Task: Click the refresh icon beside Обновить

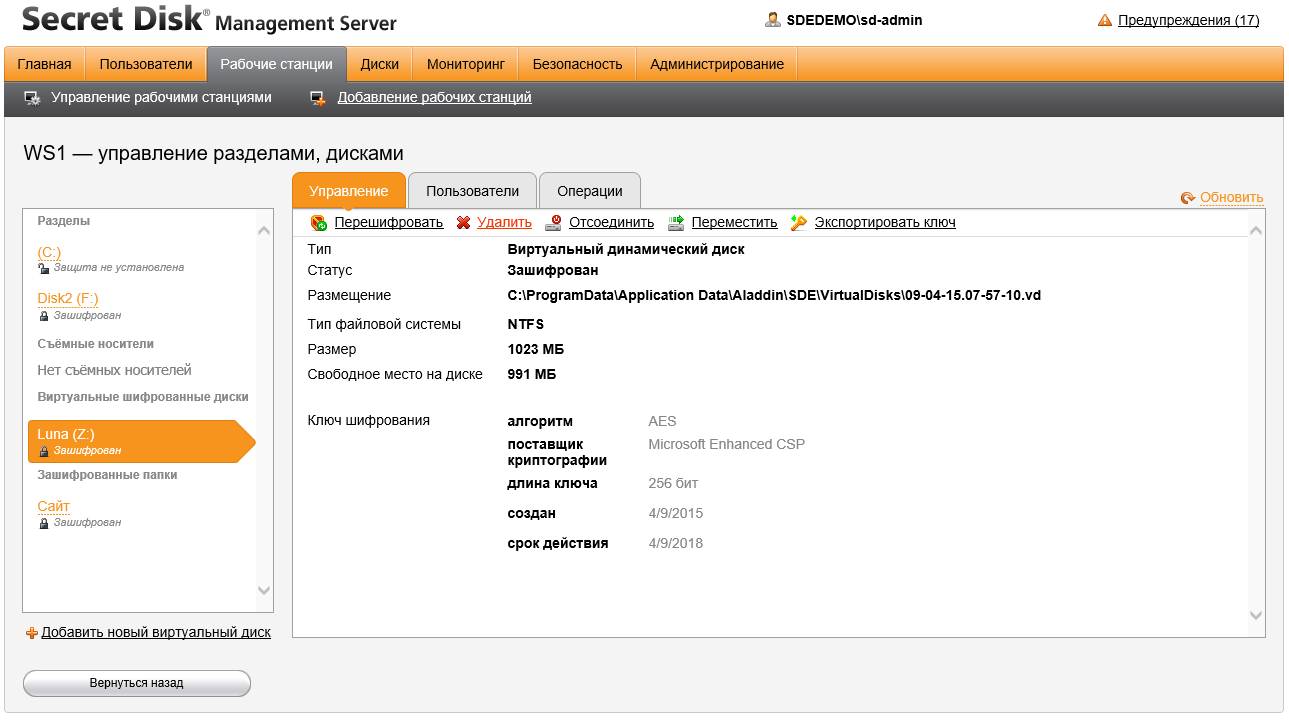Action: click(1188, 198)
